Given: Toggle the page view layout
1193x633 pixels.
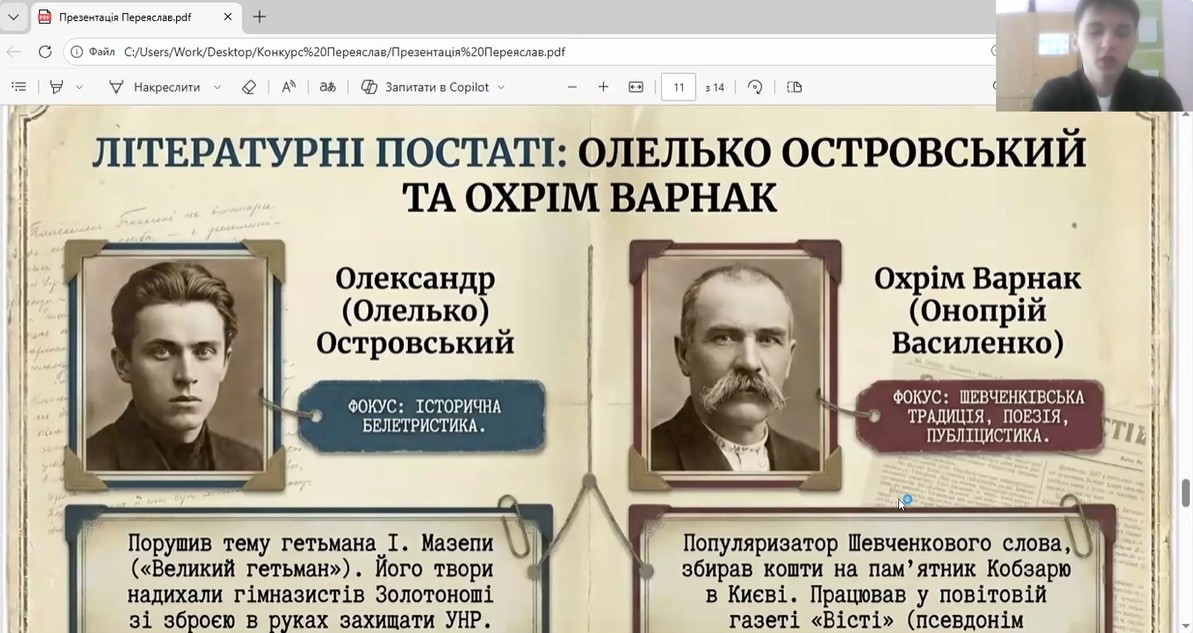Looking at the screenshot, I should click(794, 87).
